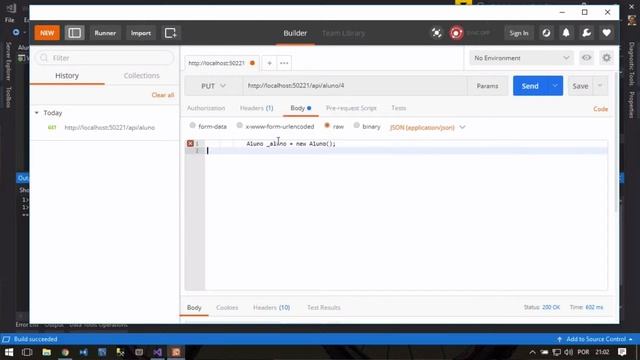Open the Tests tab
The height and width of the screenshot is (360, 640).
(399, 108)
